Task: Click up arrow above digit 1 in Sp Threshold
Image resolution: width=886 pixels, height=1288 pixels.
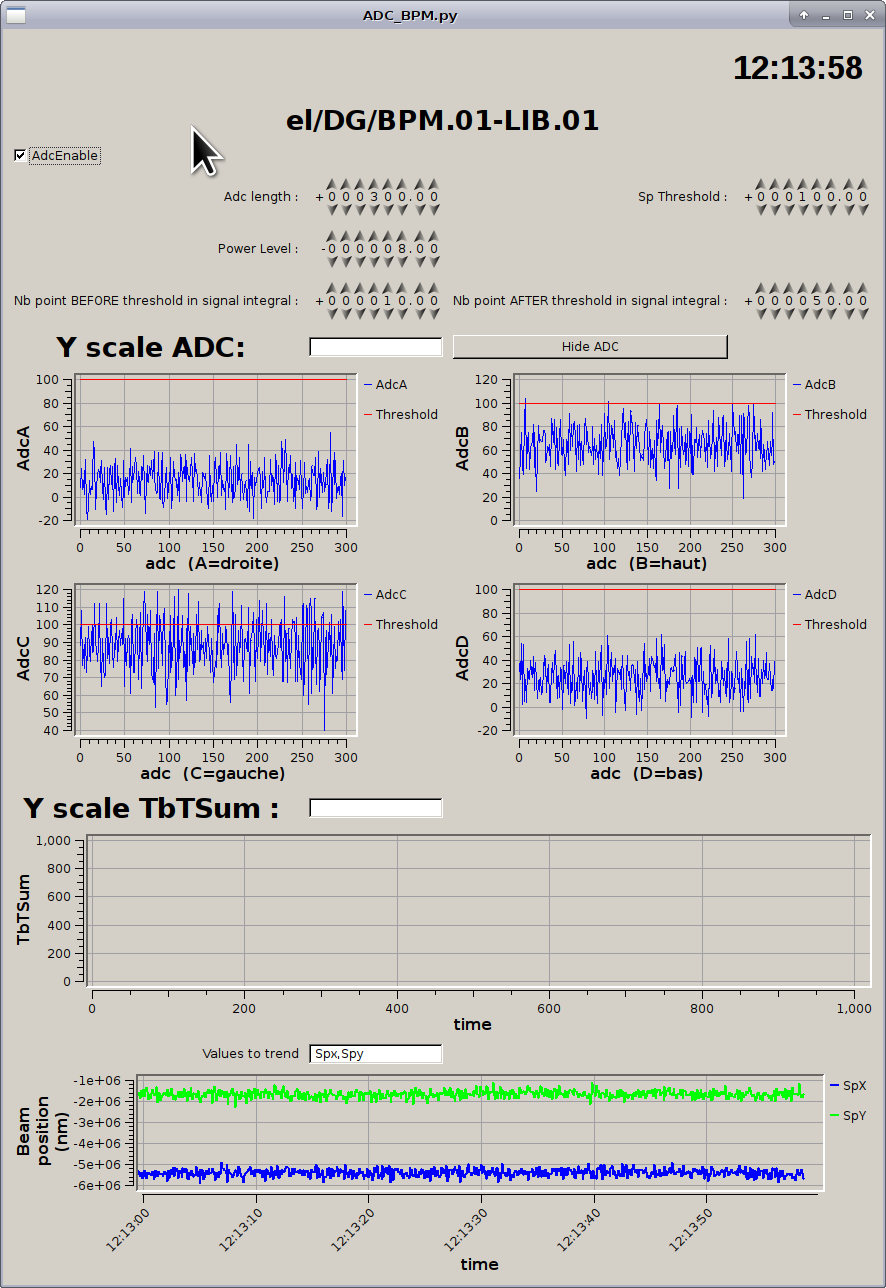Action: pyautogui.click(x=802, y=185)
